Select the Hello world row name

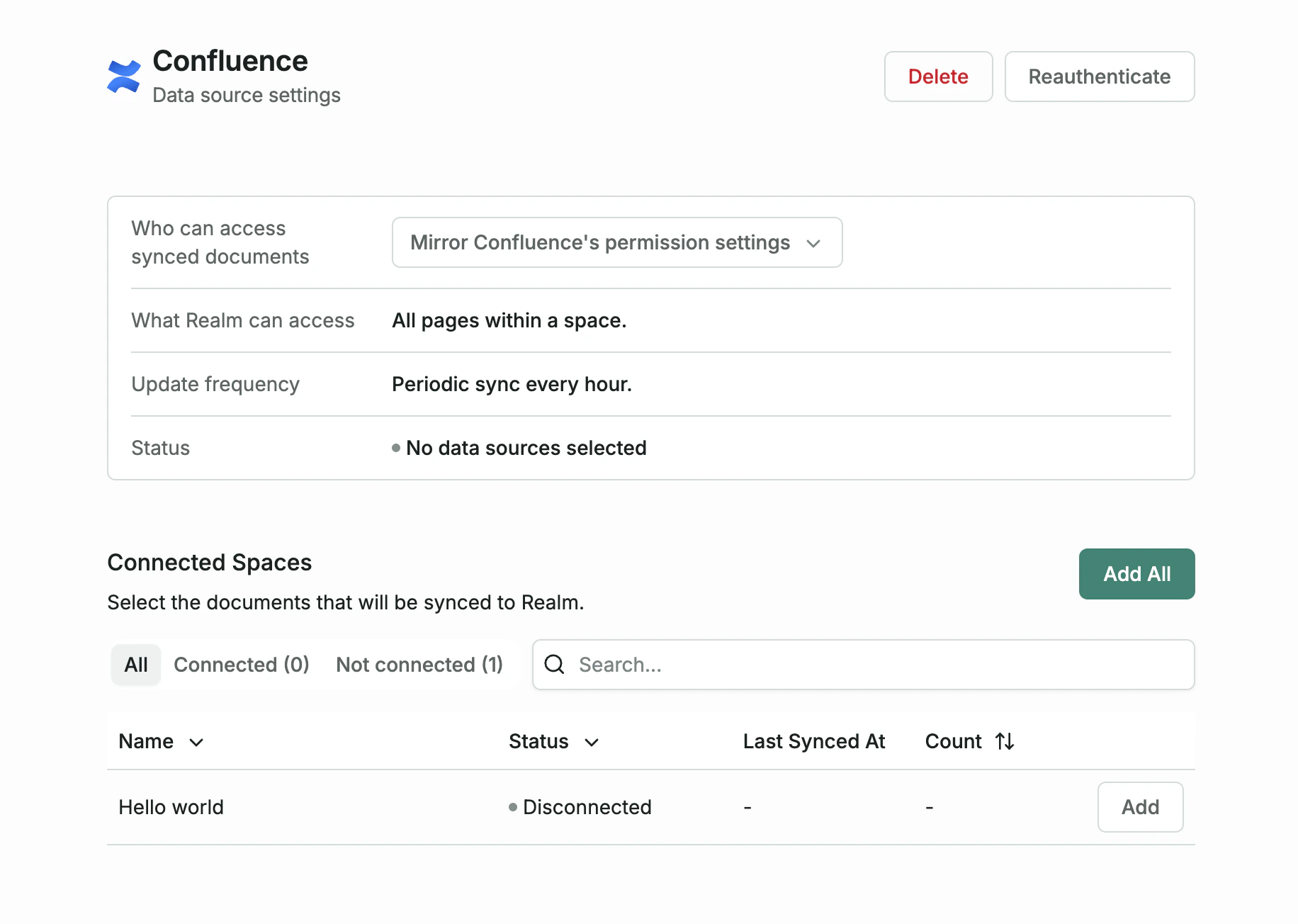click(x=171, y=807)
